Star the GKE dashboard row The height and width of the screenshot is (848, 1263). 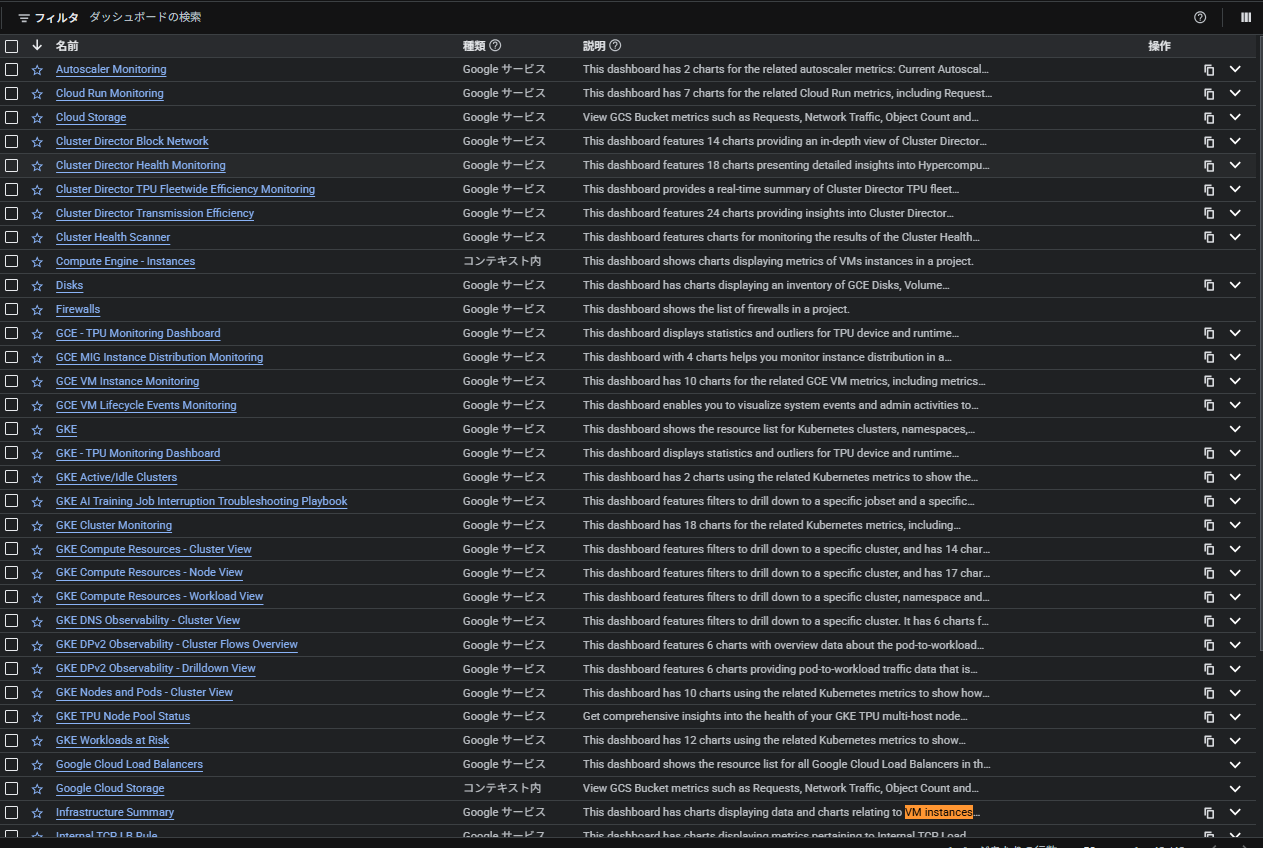37,430
